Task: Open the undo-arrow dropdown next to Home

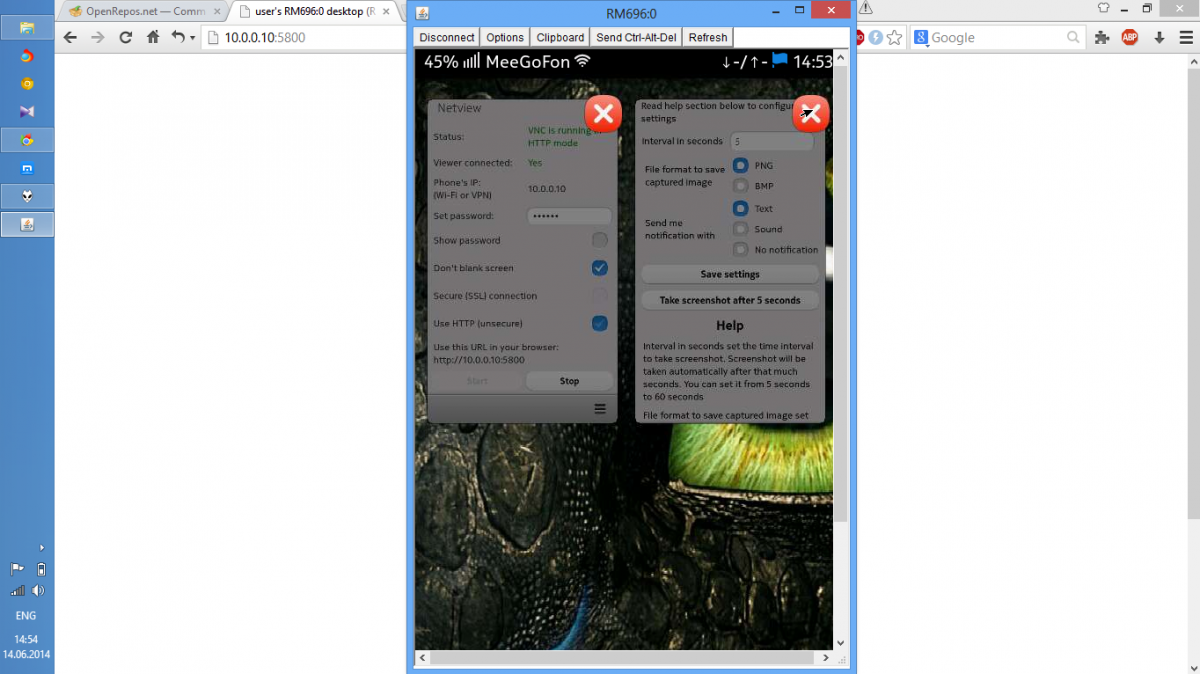Action: coord(180,38)
